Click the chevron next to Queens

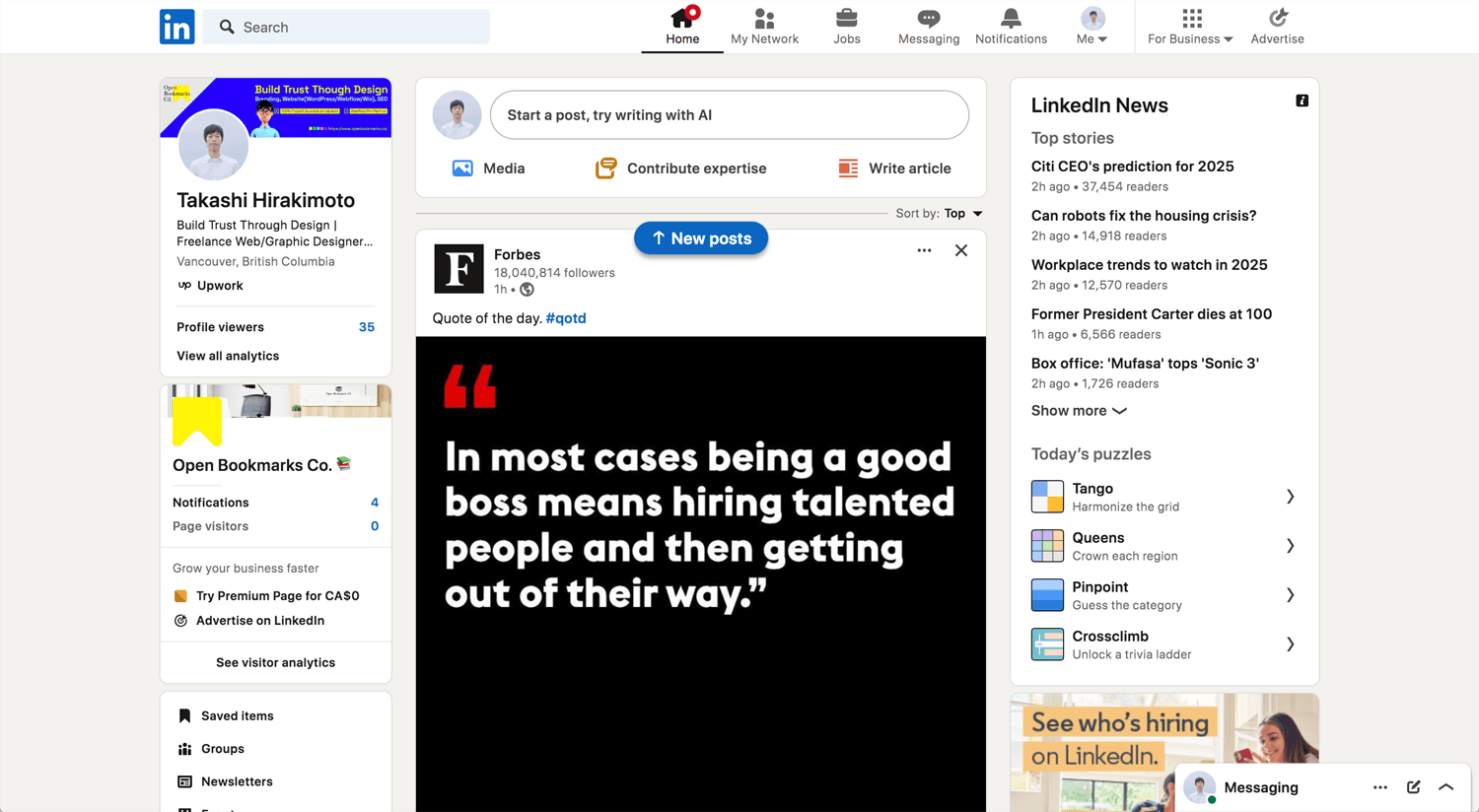(1290, 546)
